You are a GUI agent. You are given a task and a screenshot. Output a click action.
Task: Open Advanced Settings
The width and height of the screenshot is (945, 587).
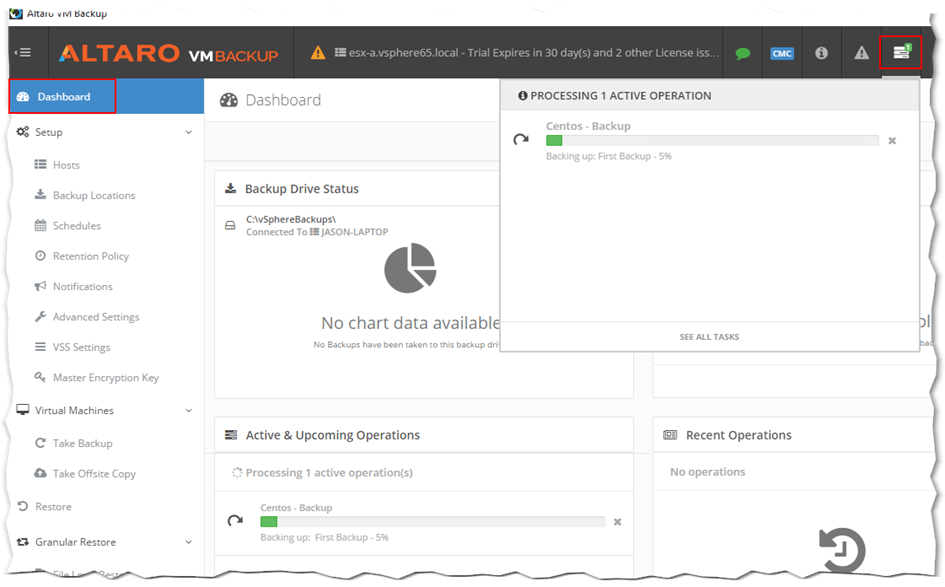96,317
